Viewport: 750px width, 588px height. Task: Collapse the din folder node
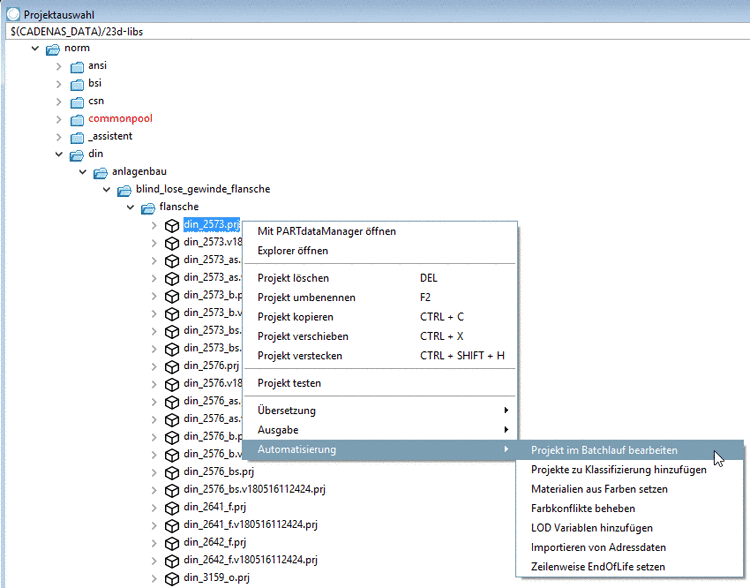[x=59, y=154]
